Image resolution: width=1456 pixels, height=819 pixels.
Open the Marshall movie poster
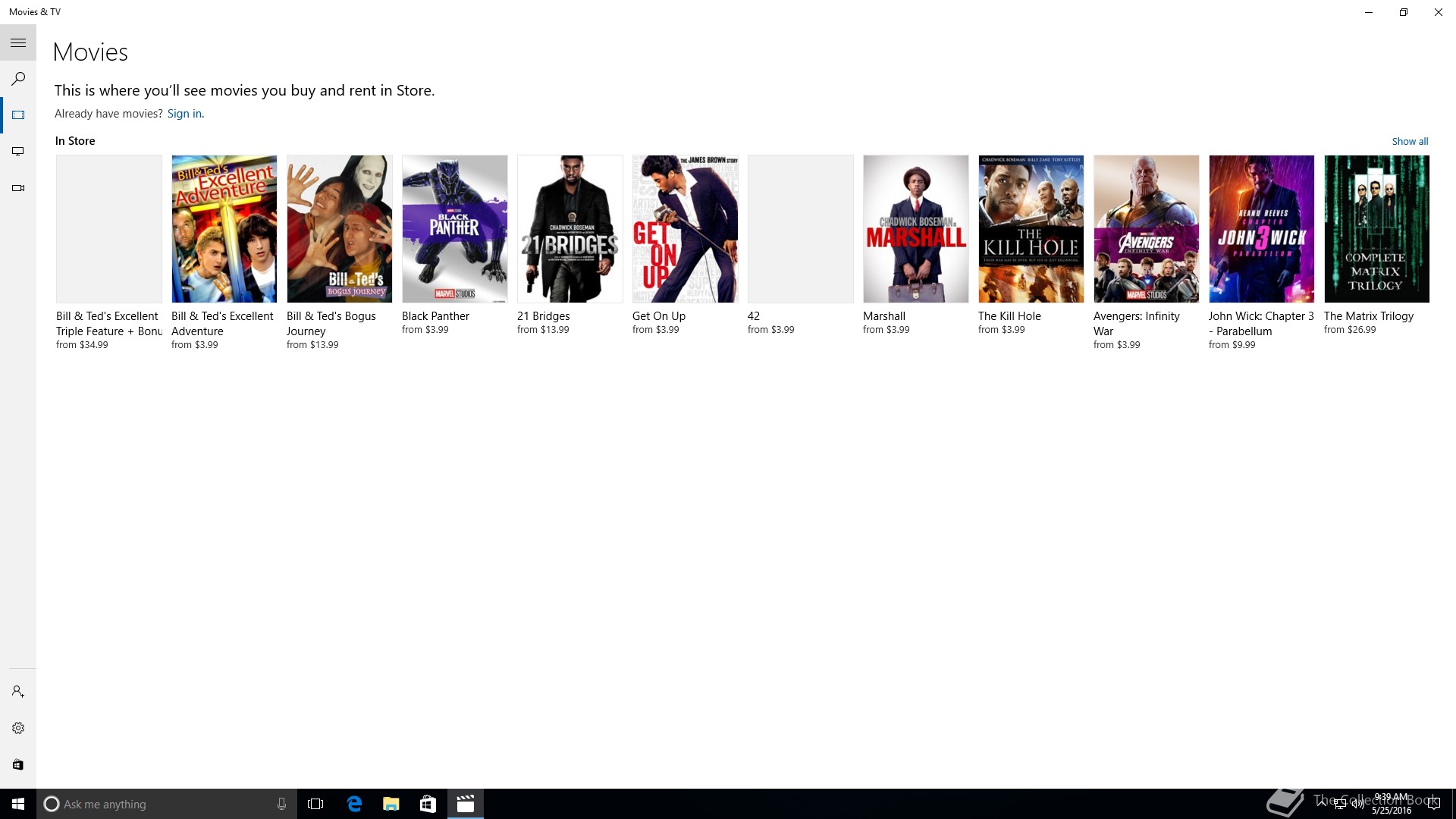click(x=916, y=229)
